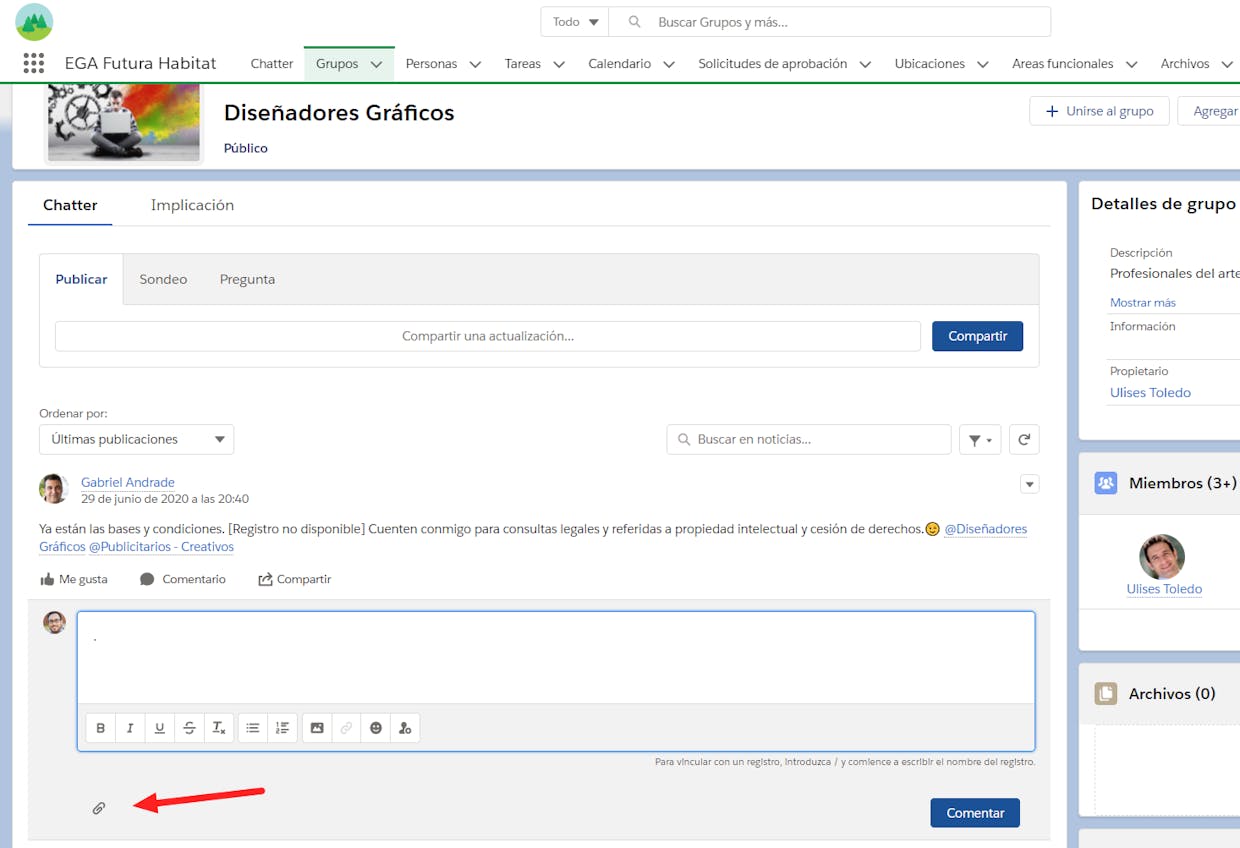
Task: Click the post date 29 de junio de 2020
Action: click(x=165, y=498)
